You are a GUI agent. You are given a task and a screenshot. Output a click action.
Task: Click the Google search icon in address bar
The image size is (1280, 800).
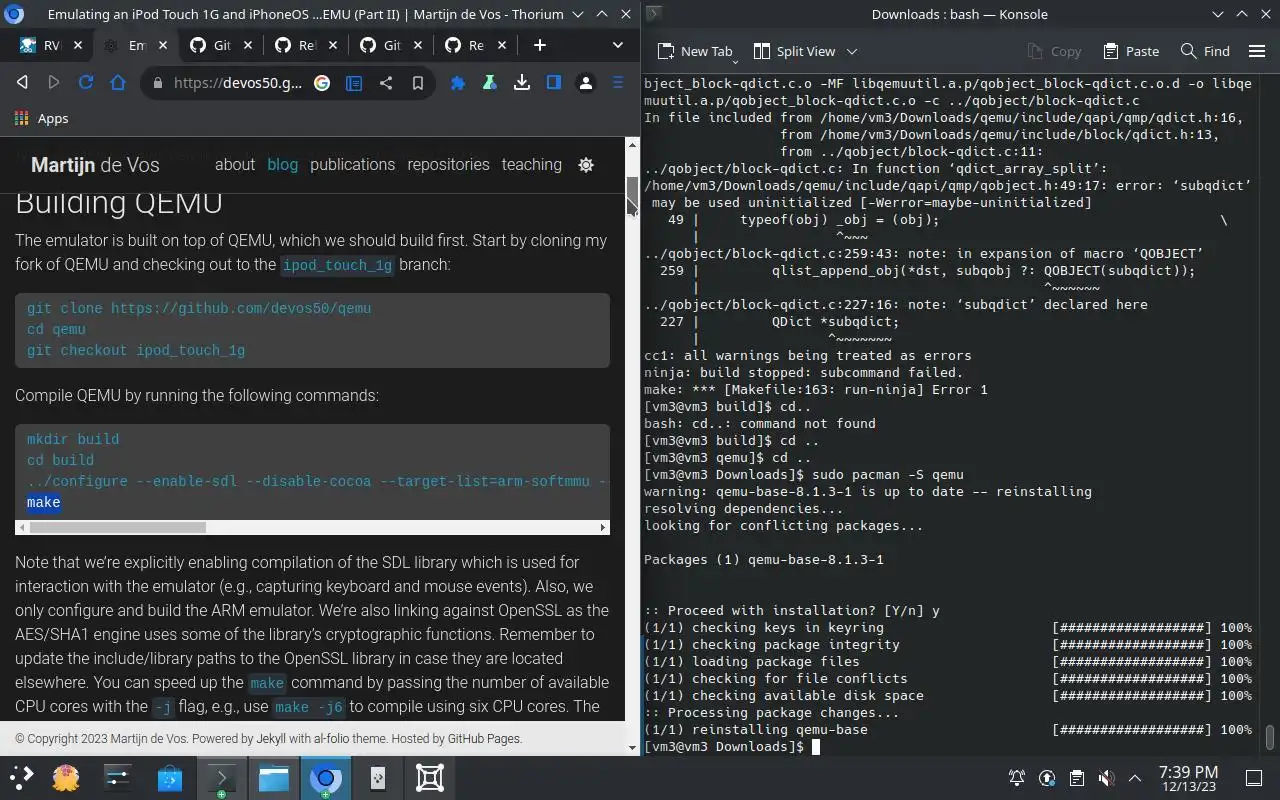click(x=322, y=83)
